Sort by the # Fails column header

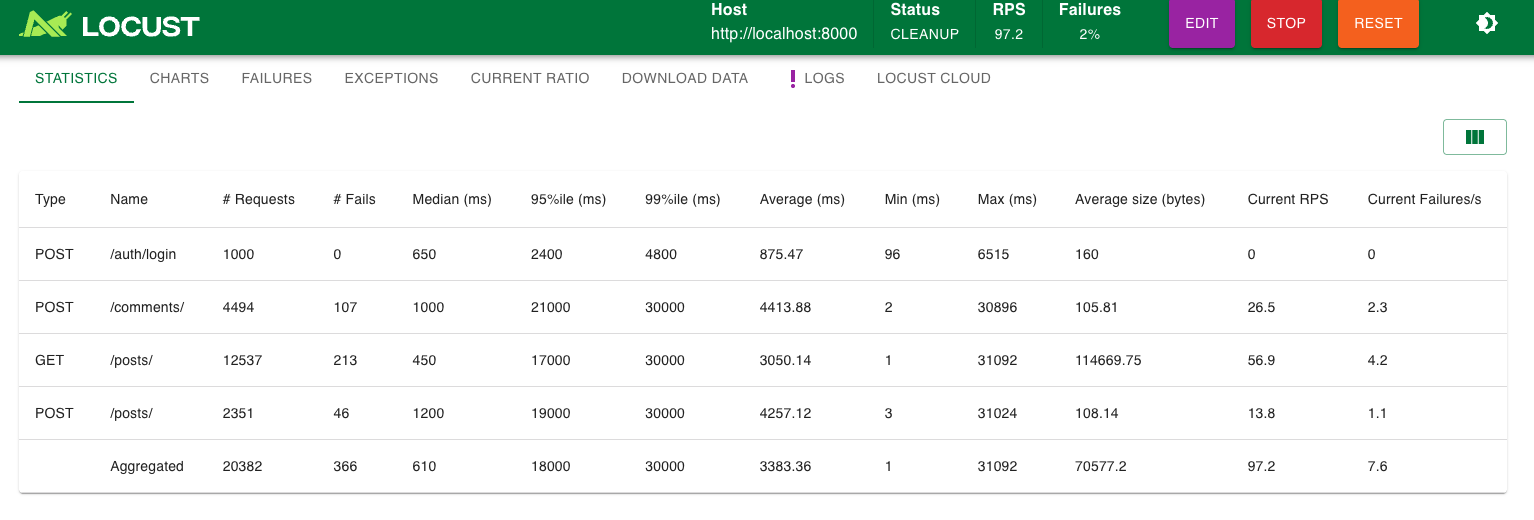pos(355,199)
